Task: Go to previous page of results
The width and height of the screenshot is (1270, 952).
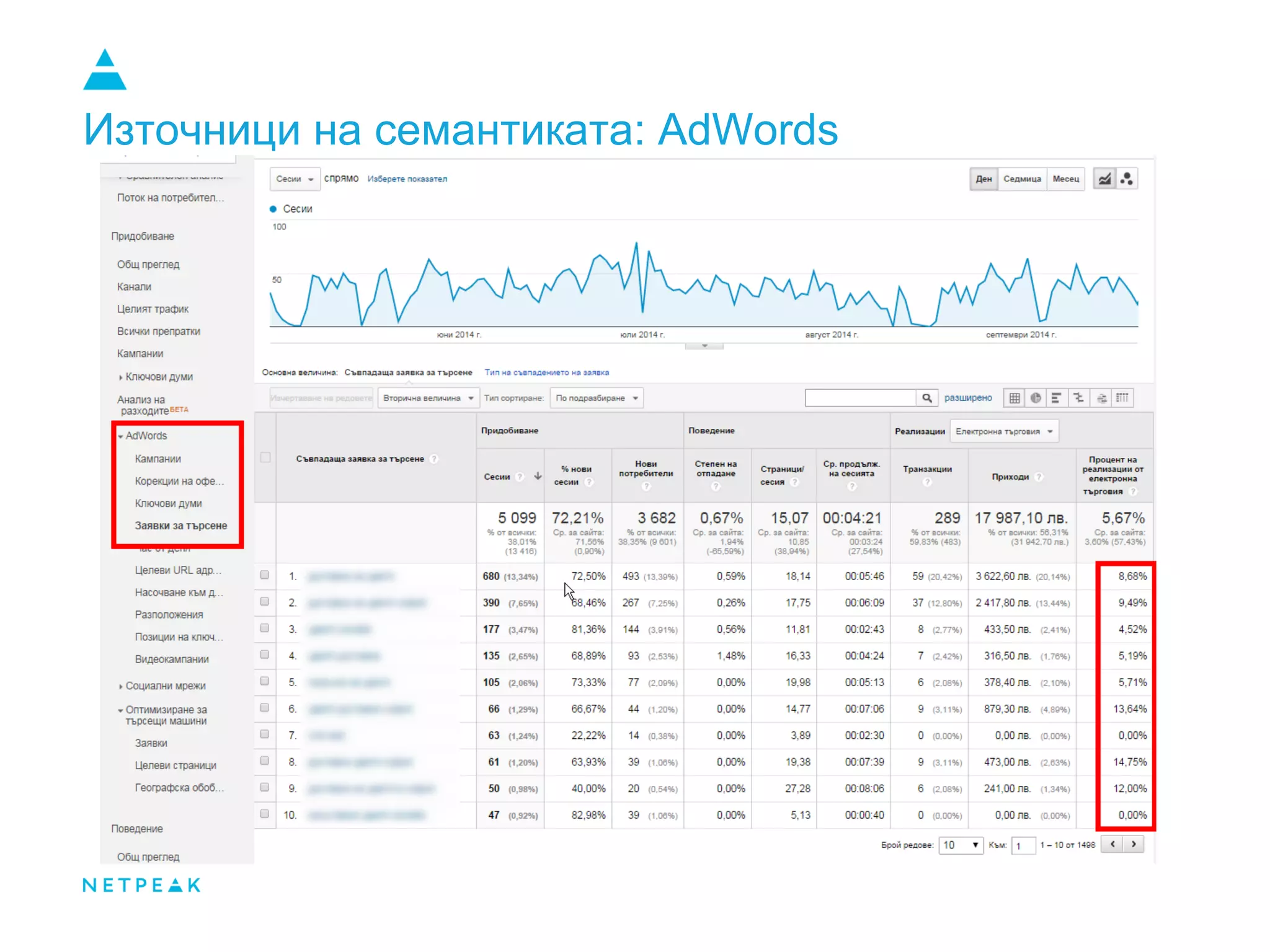Action: pos(1112,844)
